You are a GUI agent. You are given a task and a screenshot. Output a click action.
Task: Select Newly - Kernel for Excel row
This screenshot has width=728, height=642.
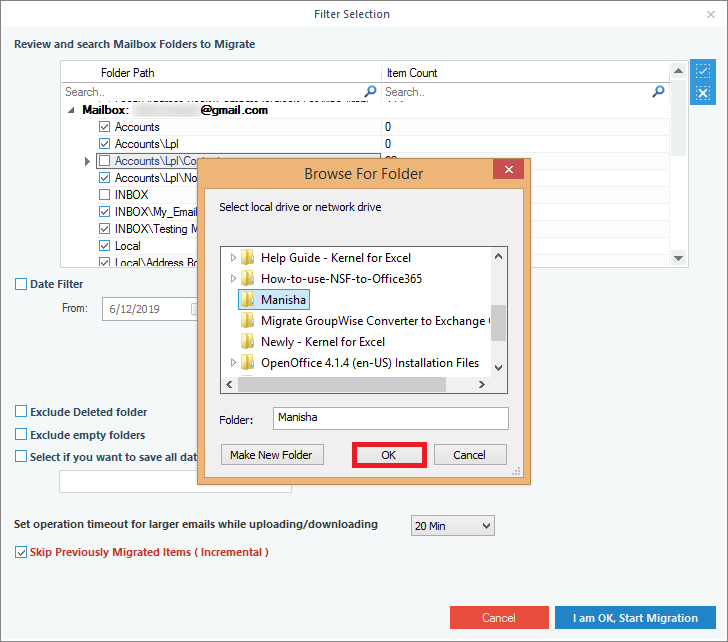coord(323,342)
